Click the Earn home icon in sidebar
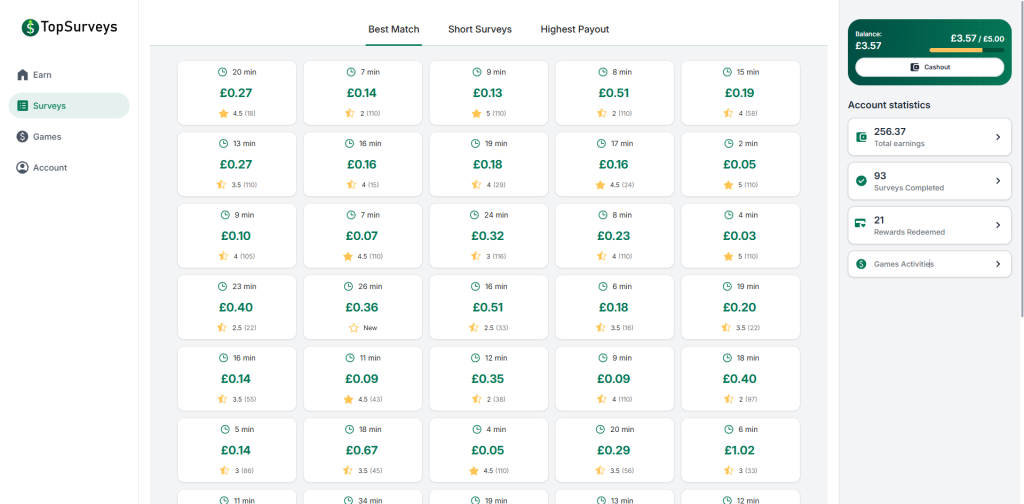The height and width of the screenshot is (504, 1024). (23, 74)
